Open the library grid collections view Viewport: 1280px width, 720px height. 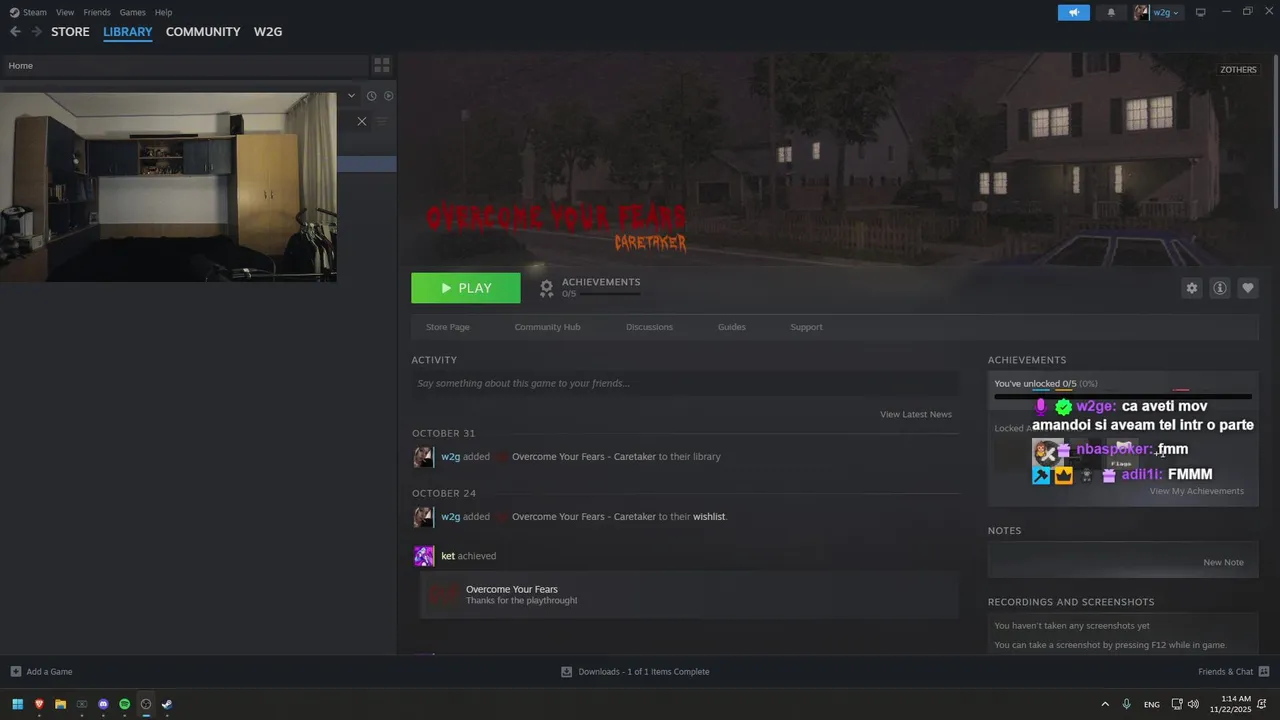click(x=382, y=65)
